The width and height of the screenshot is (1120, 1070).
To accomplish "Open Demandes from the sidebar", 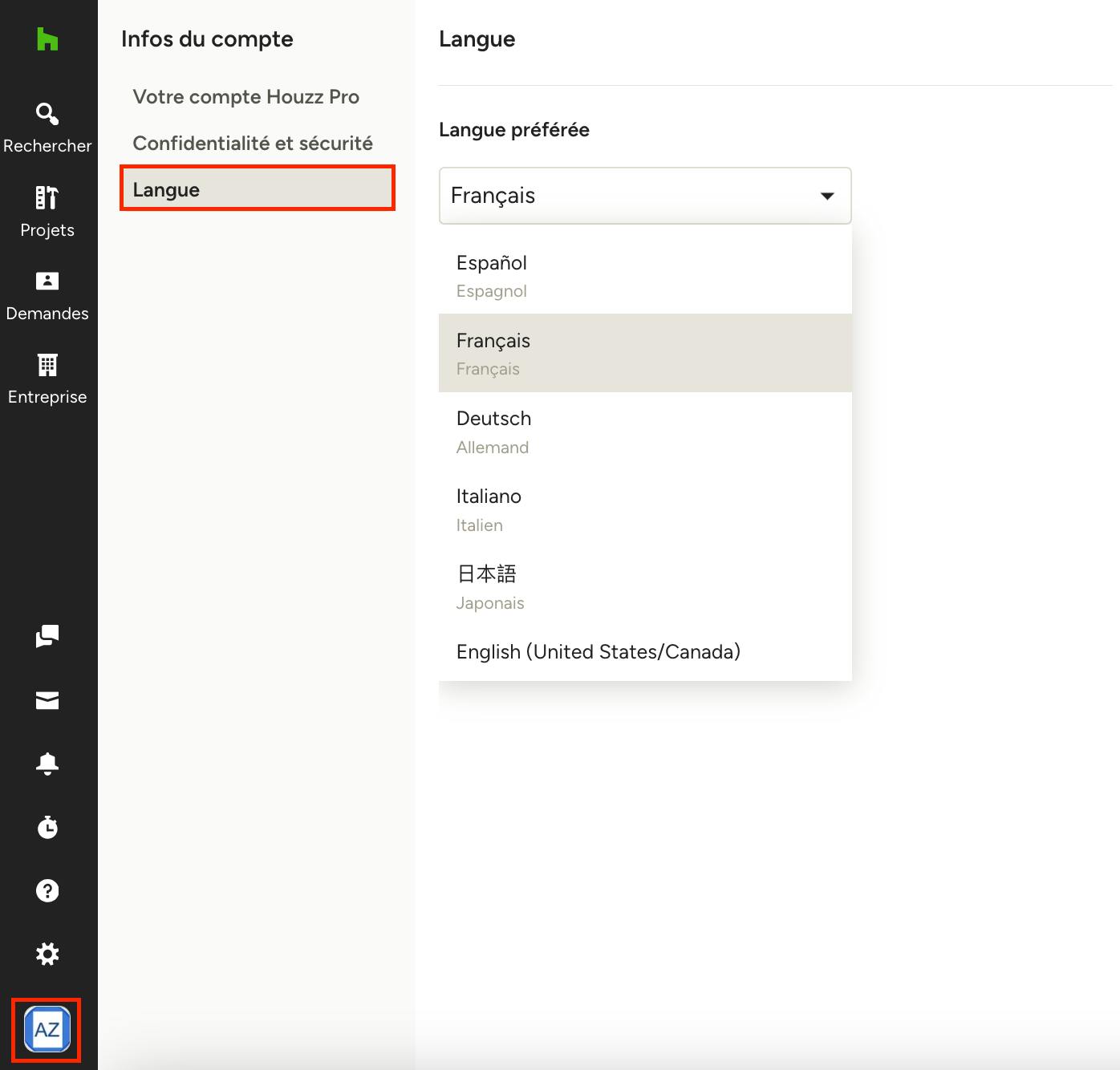I will pyautogui.click(x=47, y=296).
